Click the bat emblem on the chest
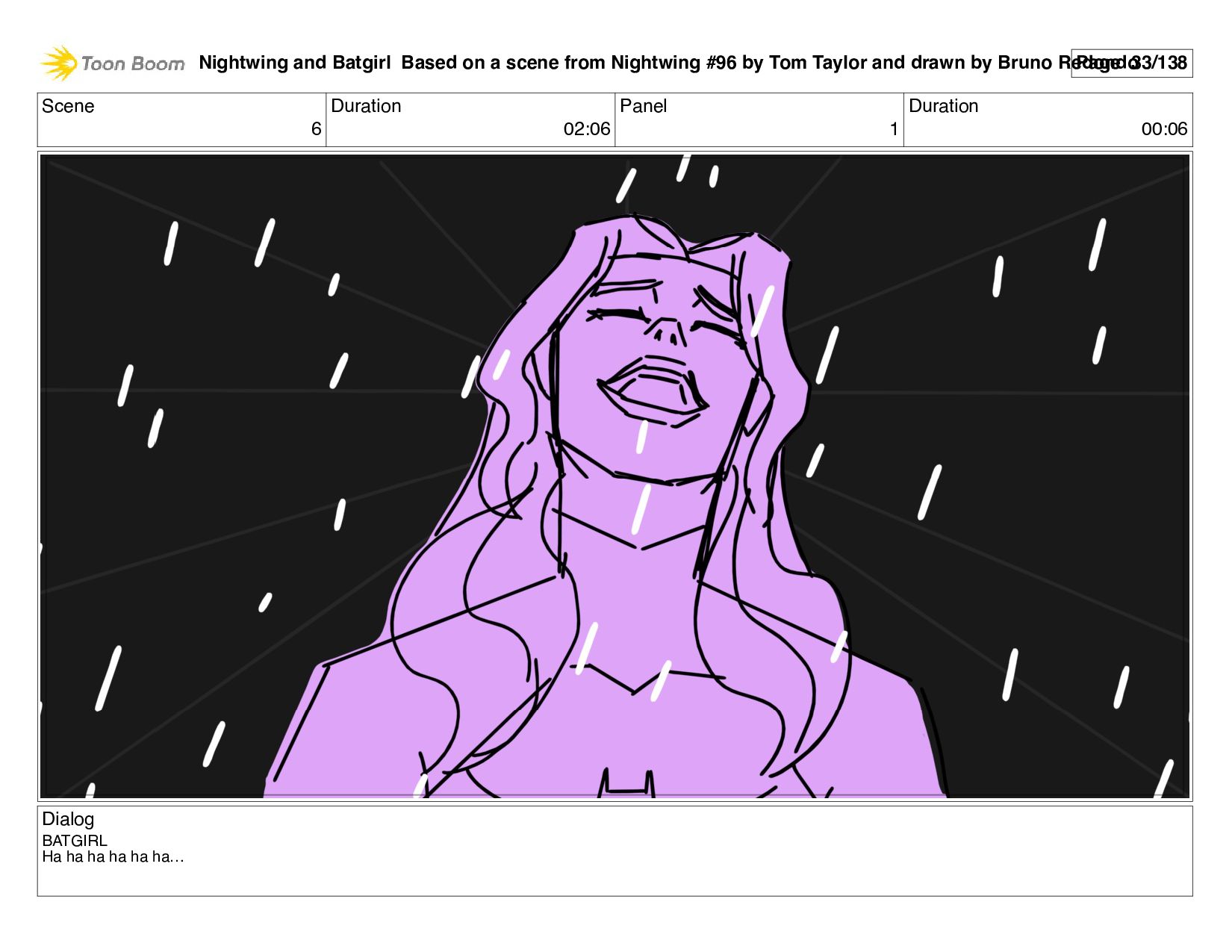Screen dimensions: 1232x952 click(x=626, y=783)
